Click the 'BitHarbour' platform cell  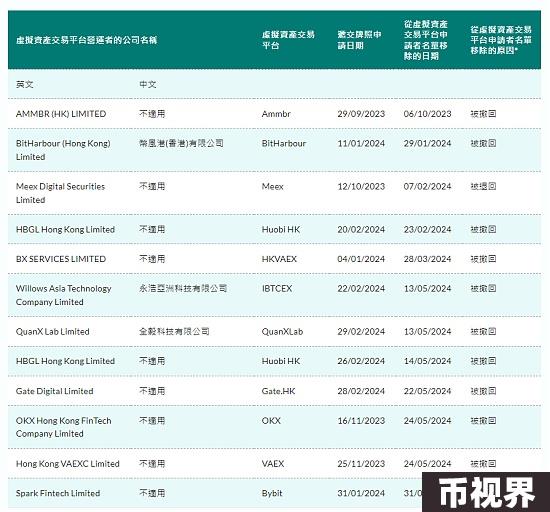point(284,143)
